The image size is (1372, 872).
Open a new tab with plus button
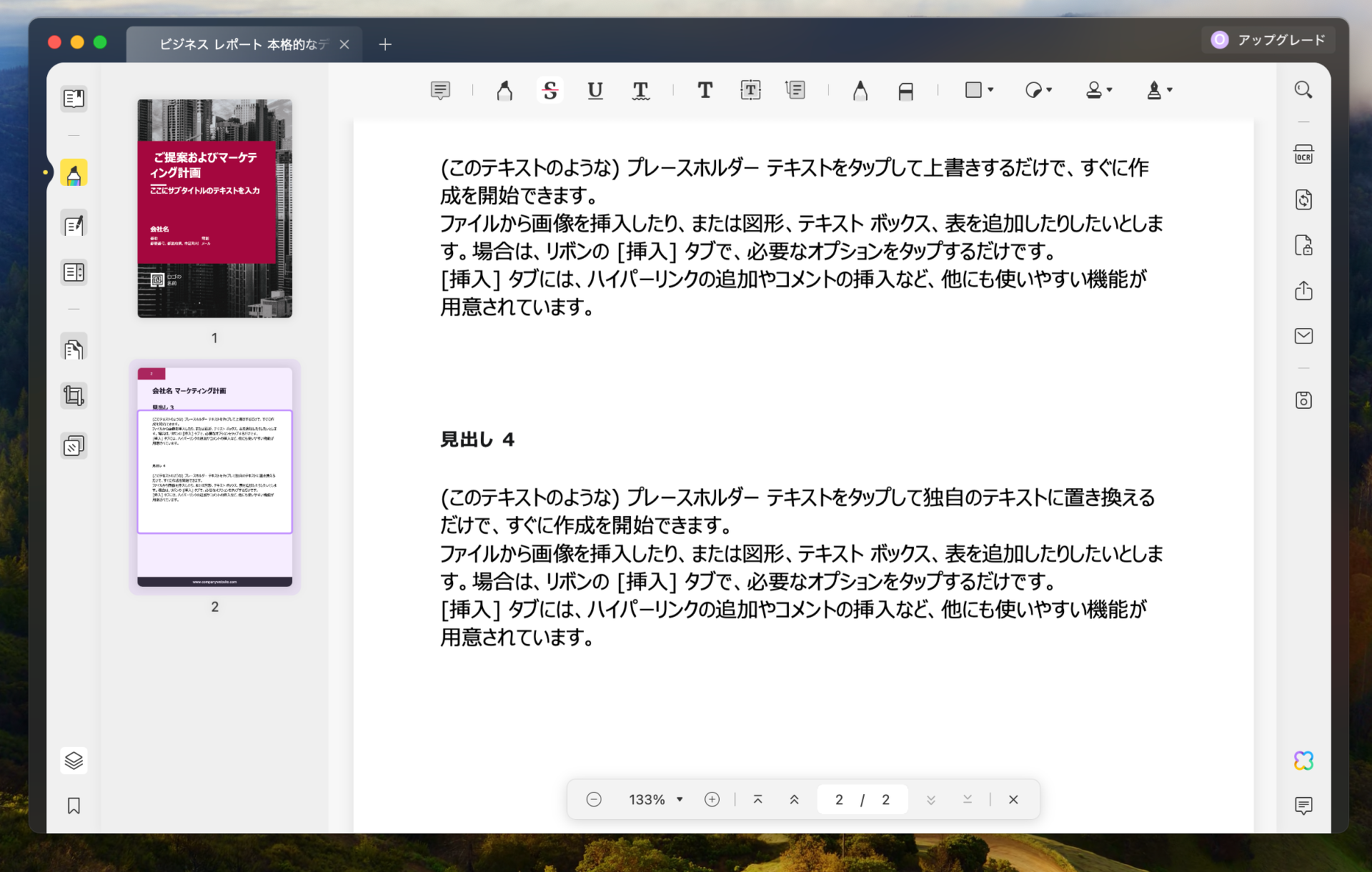click(385, 44)
